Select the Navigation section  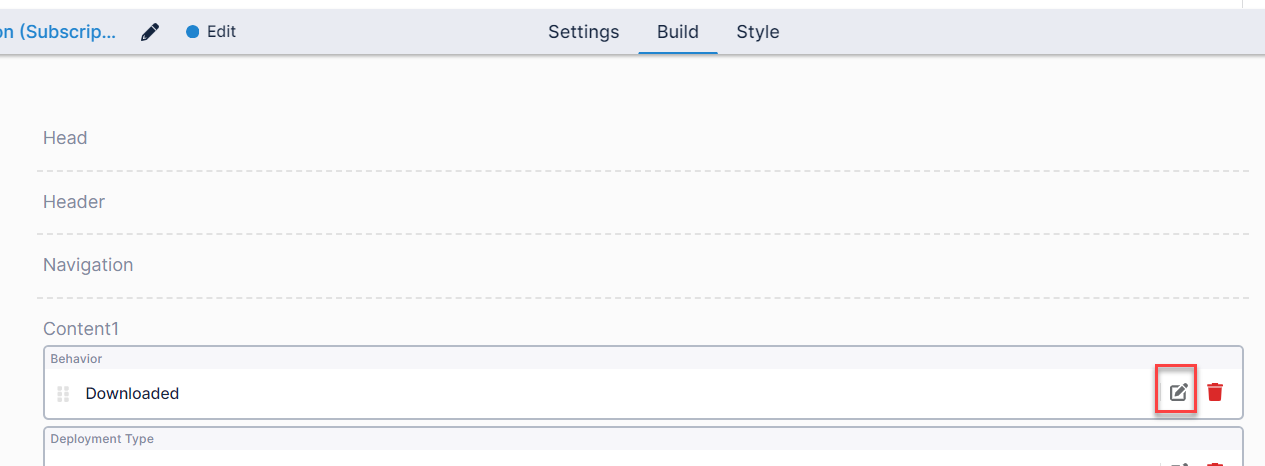[88, 265]
